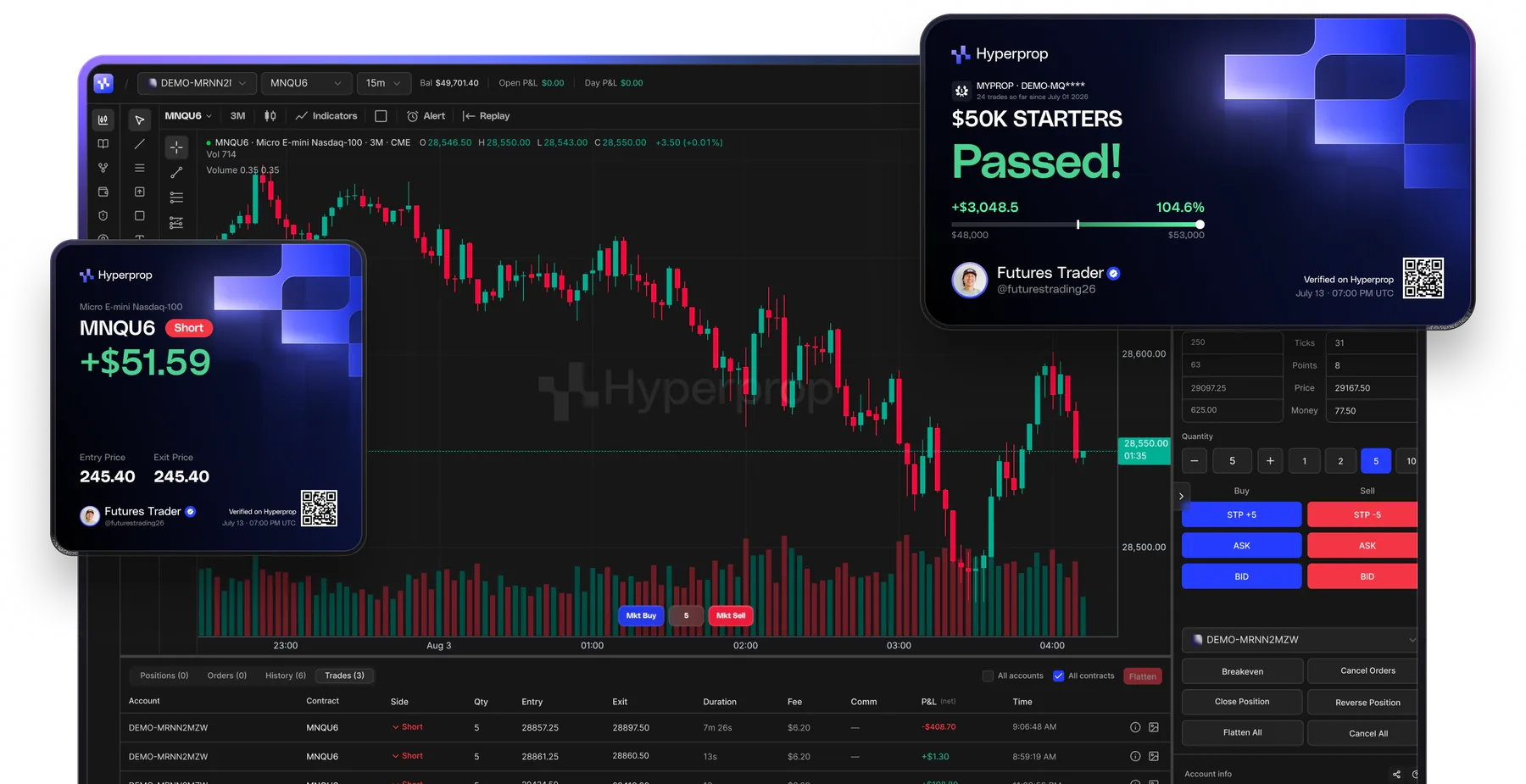The width and height of the screenshot is (1526, 784).
Task: Set quantity preset to 2
Action: [x=1340, y=461]
